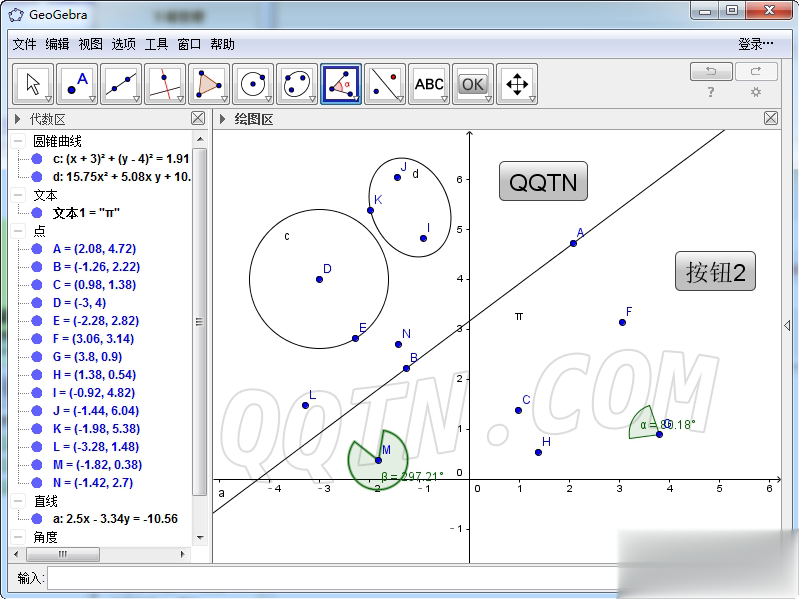Toggle visibility of line a equation

tap(37, 519)
